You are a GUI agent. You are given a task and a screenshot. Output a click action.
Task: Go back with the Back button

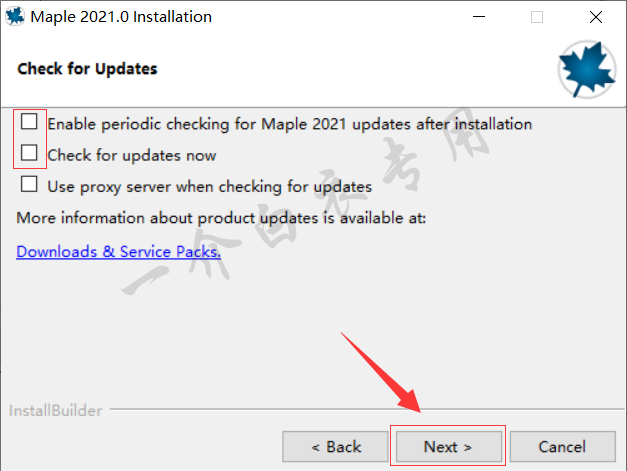click(335, 447)
